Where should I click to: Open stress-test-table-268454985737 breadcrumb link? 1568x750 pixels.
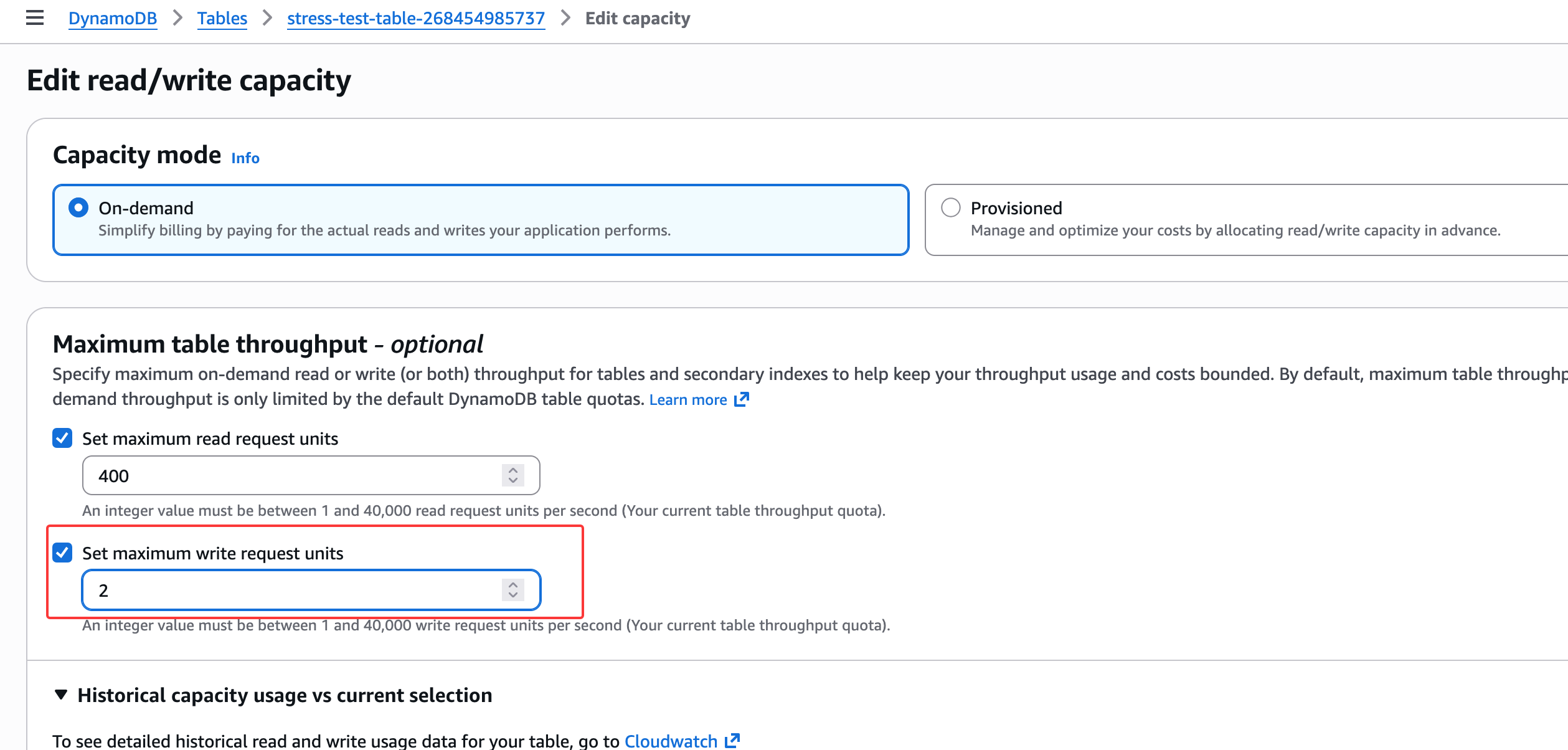tap(416, 19)
